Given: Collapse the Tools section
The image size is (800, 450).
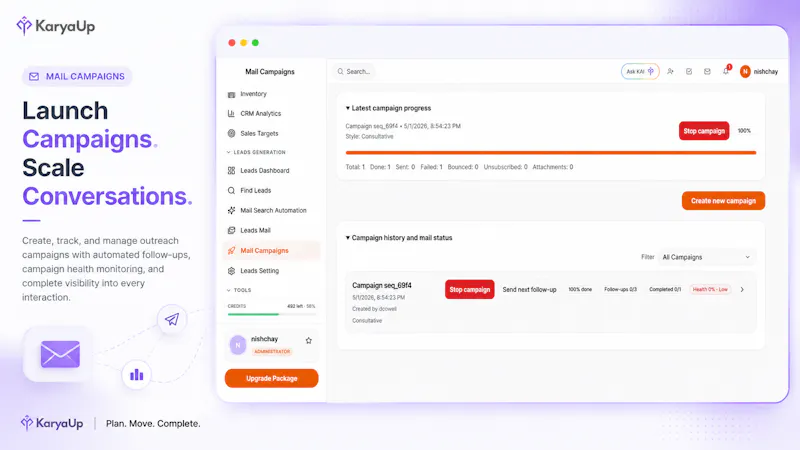Looking at the screenshot, I should point(239,290).
